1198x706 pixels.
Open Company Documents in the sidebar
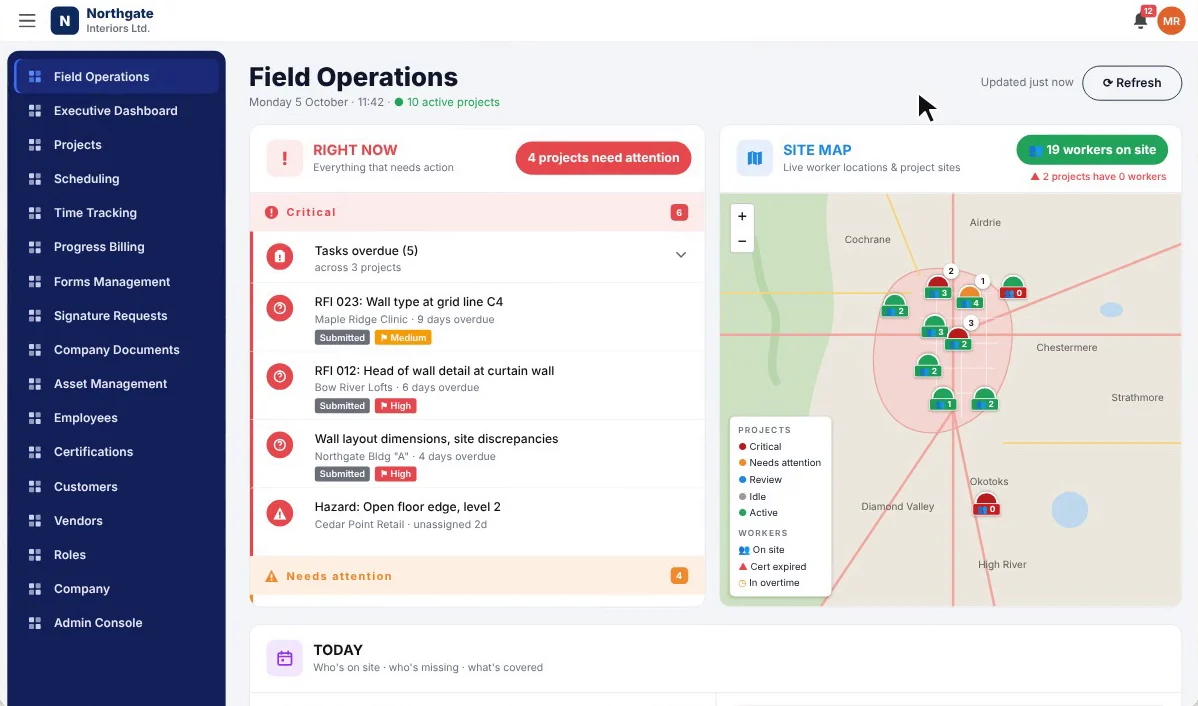[116, 349]
